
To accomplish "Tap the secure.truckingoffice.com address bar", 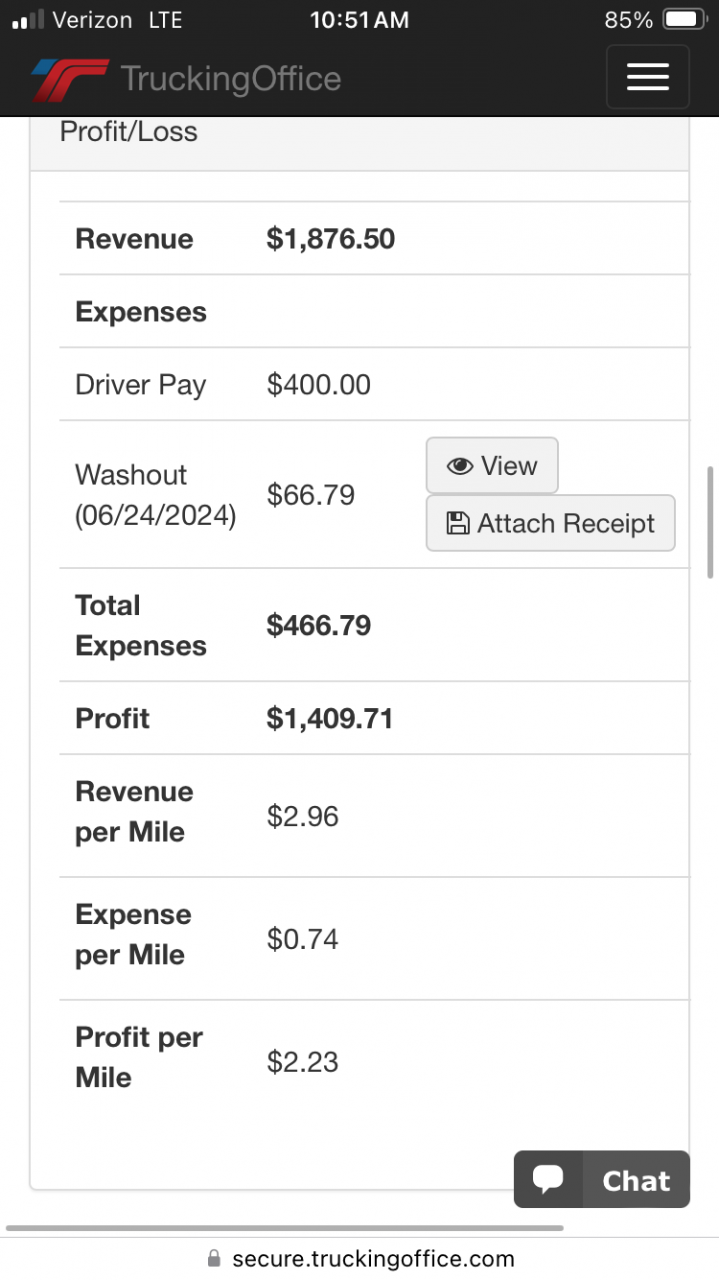I will pyautogui.click(x=372, y=1258).
